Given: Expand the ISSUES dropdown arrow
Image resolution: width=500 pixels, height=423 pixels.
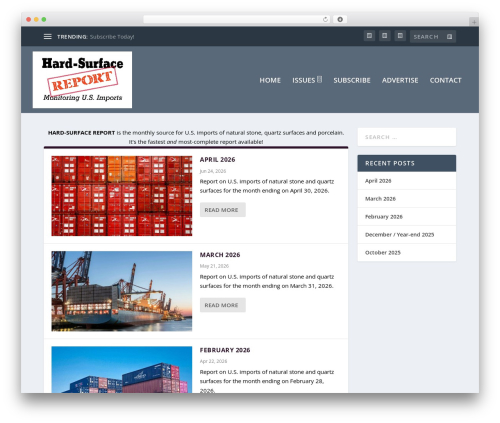Looking at the screenshot, I should pyautogui.click(x=319, y=79).
